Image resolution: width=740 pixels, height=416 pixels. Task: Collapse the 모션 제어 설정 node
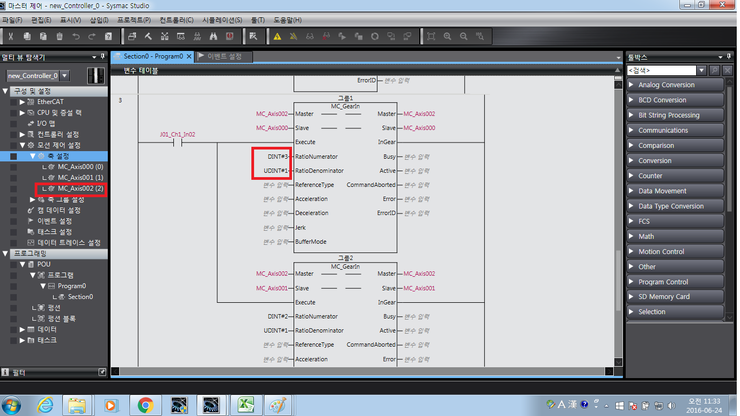click(22, 145)
